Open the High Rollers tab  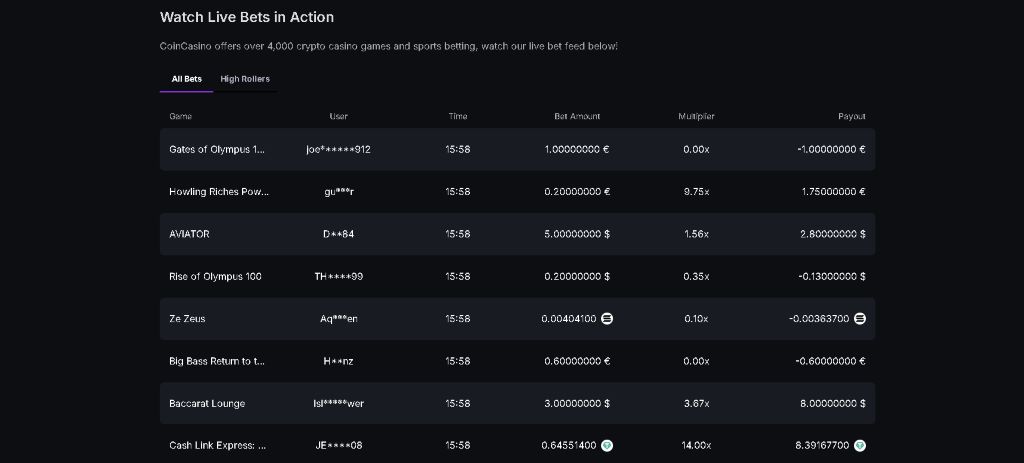tap(245, 79)
